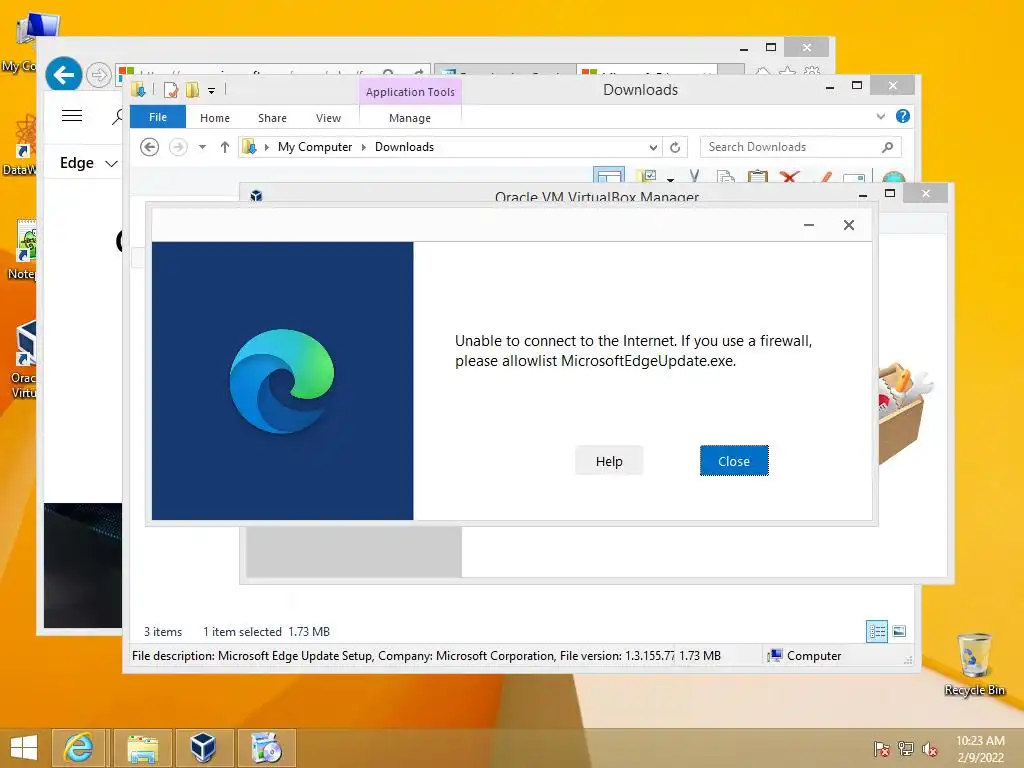
Task: Open the Action Center flag in tray
Action: (881, 748)
